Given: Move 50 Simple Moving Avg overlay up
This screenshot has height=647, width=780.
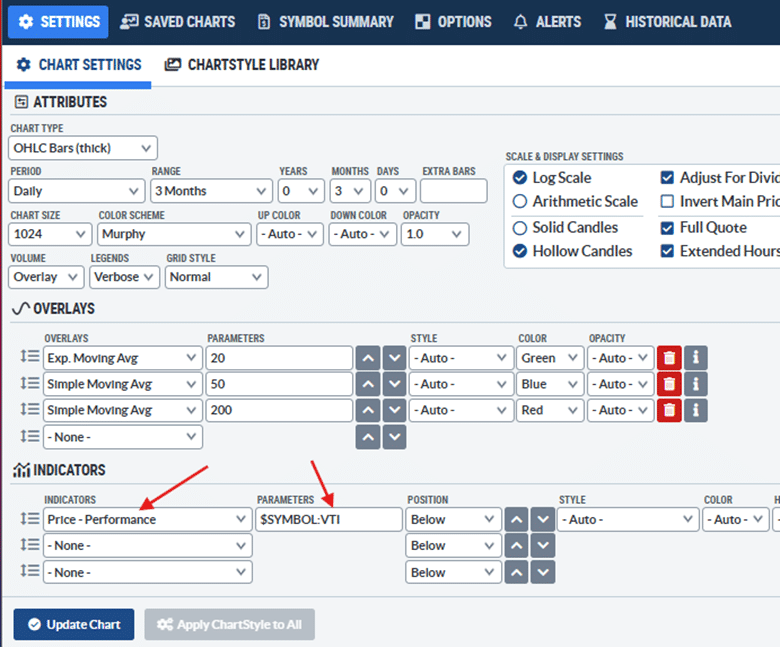Looking at the screenshot, I should (x=369, y=384).
